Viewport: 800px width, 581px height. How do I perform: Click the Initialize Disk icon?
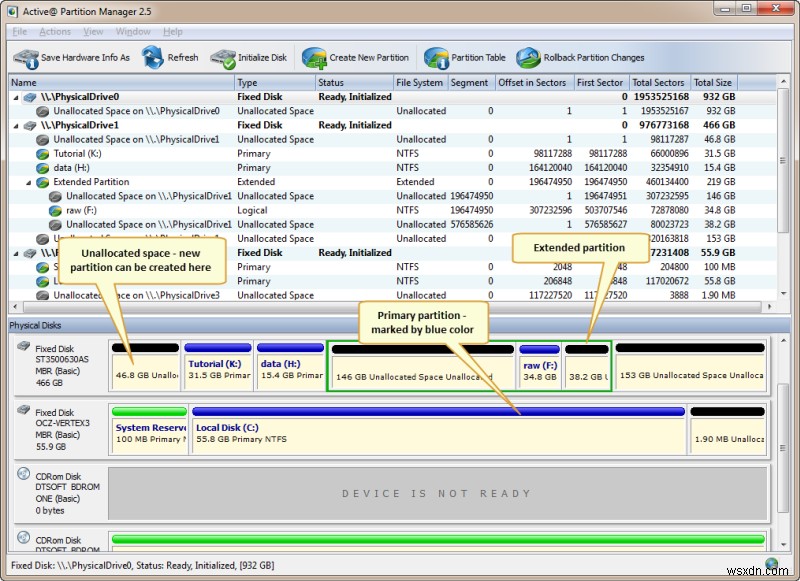(x=223, y=58)
